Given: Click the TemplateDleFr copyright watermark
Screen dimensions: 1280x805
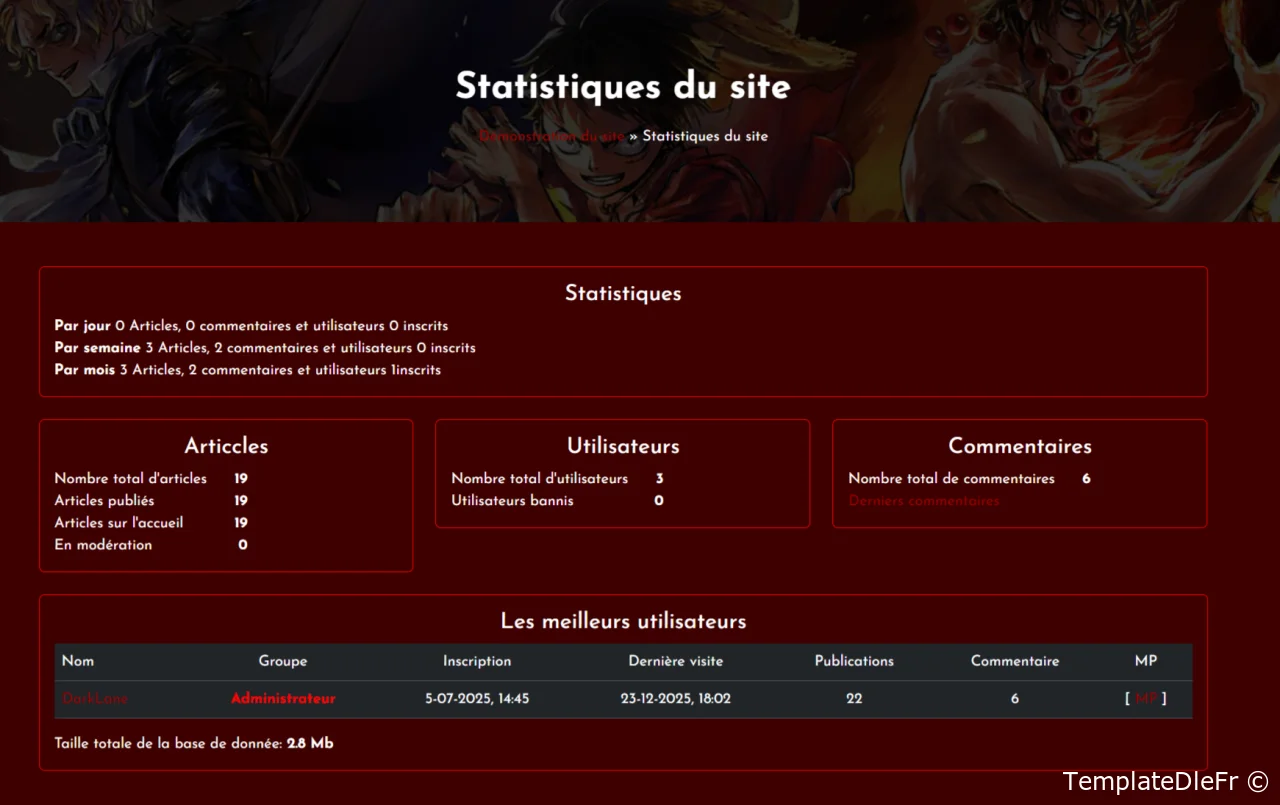Looking at the screenshot, I should point(1165,781).
